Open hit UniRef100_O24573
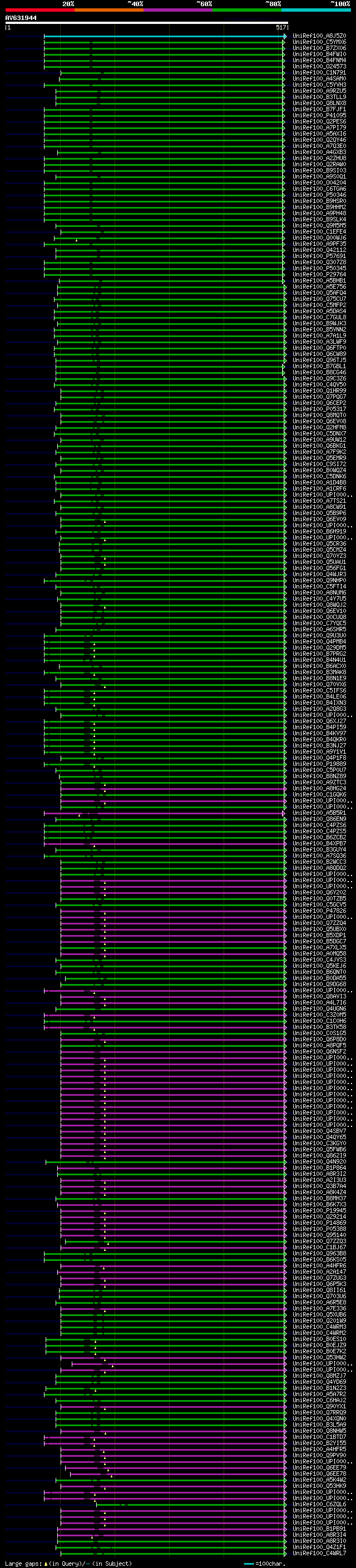The height and width of the screenshot is (1568, 356). pos(319,66)
